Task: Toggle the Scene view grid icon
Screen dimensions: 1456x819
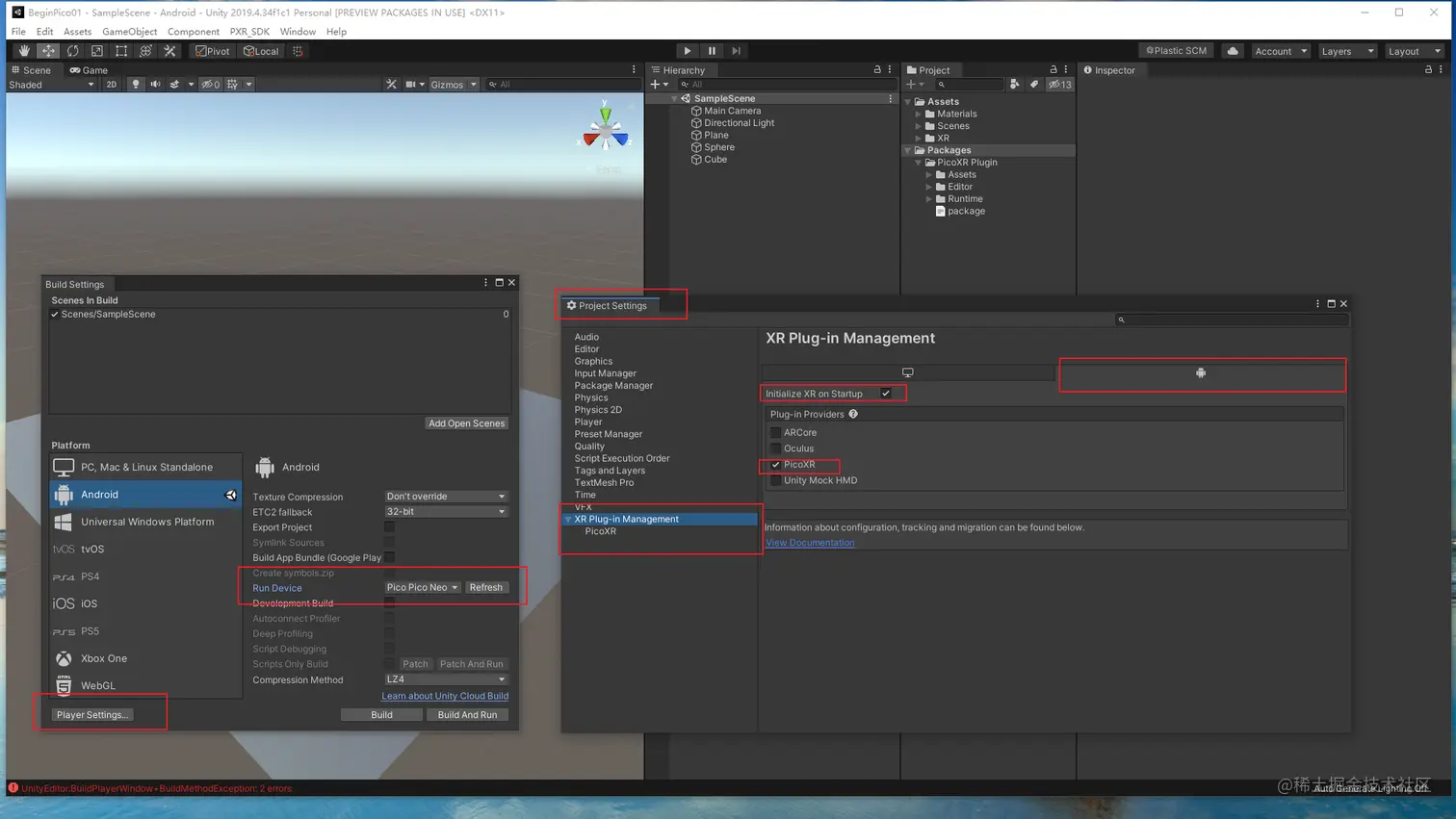Action: 232,85
